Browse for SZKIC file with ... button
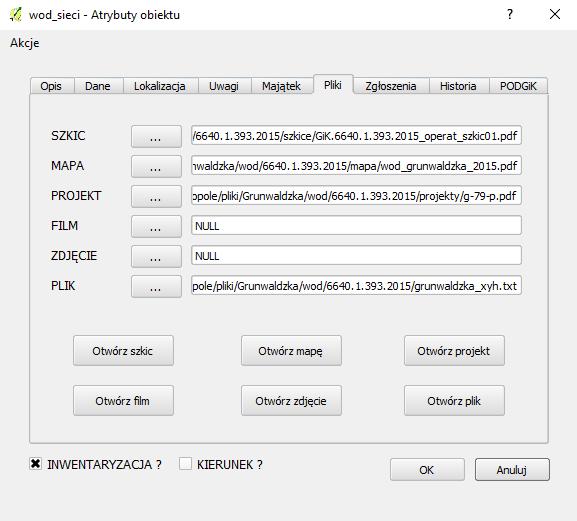Image resolution: width=577 pixels, height=521 pixels. pos(156,137)
